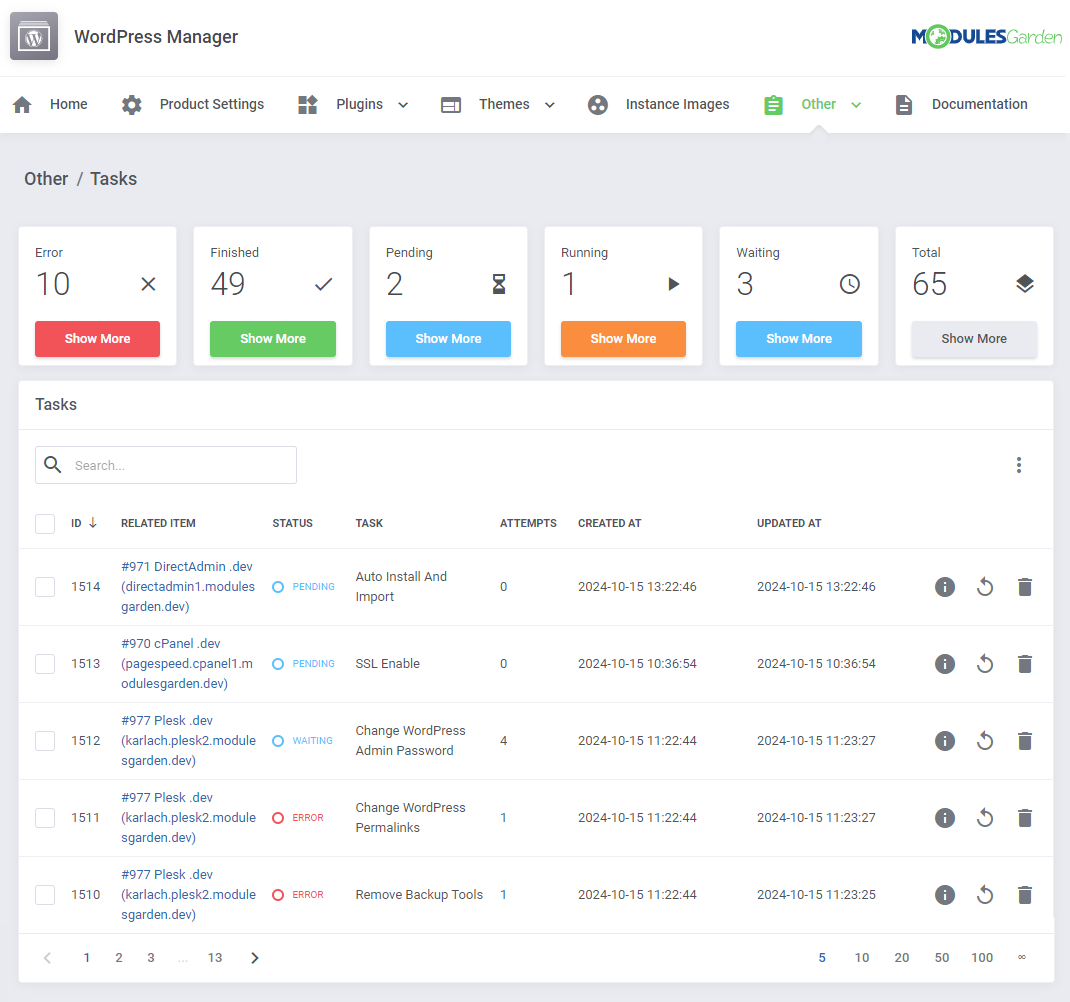This screenshot has height=1002, width=1070.
Task: Click the WordPress Manager logo icon
Action: (x=34, y=36)
